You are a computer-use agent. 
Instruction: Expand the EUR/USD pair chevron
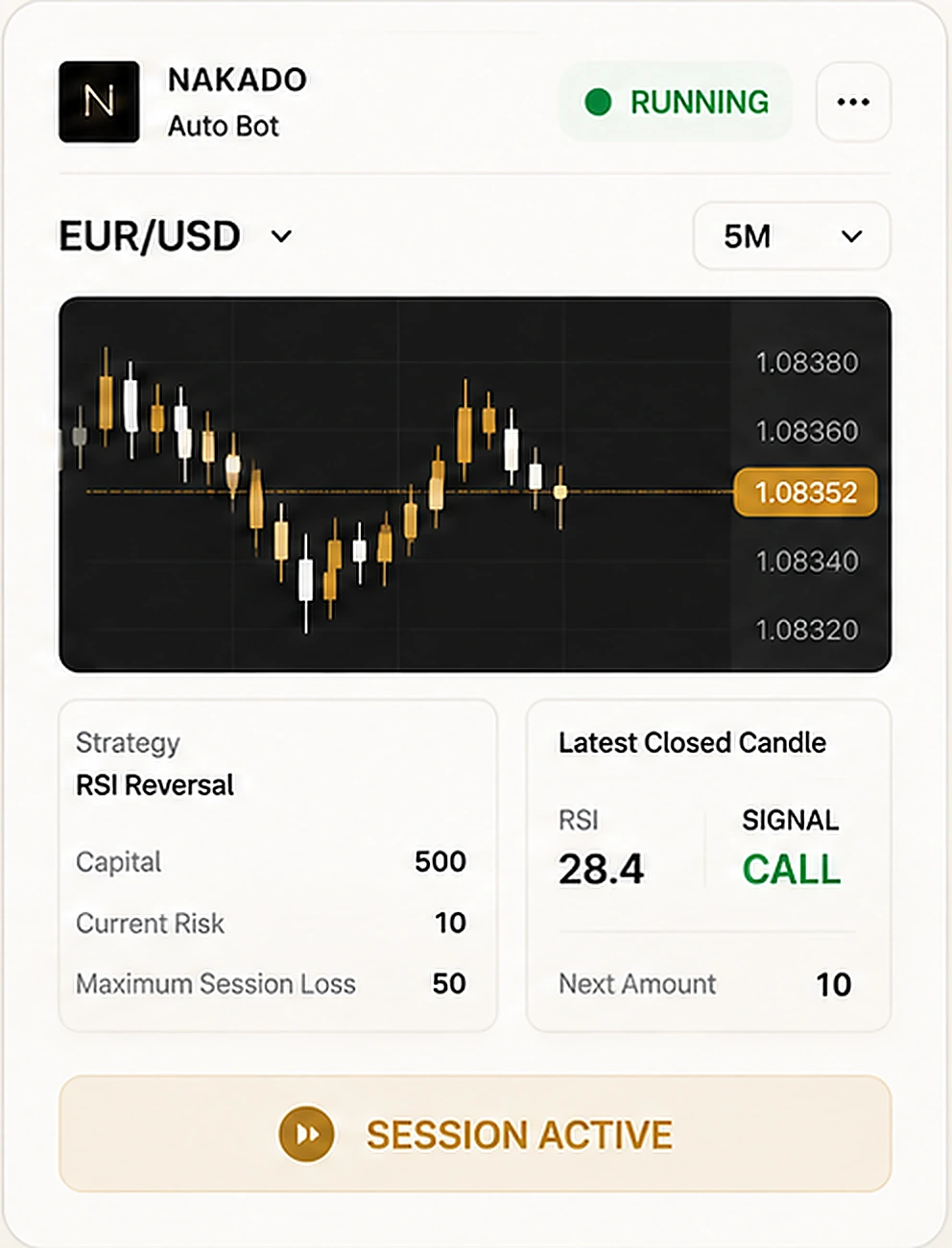click(281, 236)
